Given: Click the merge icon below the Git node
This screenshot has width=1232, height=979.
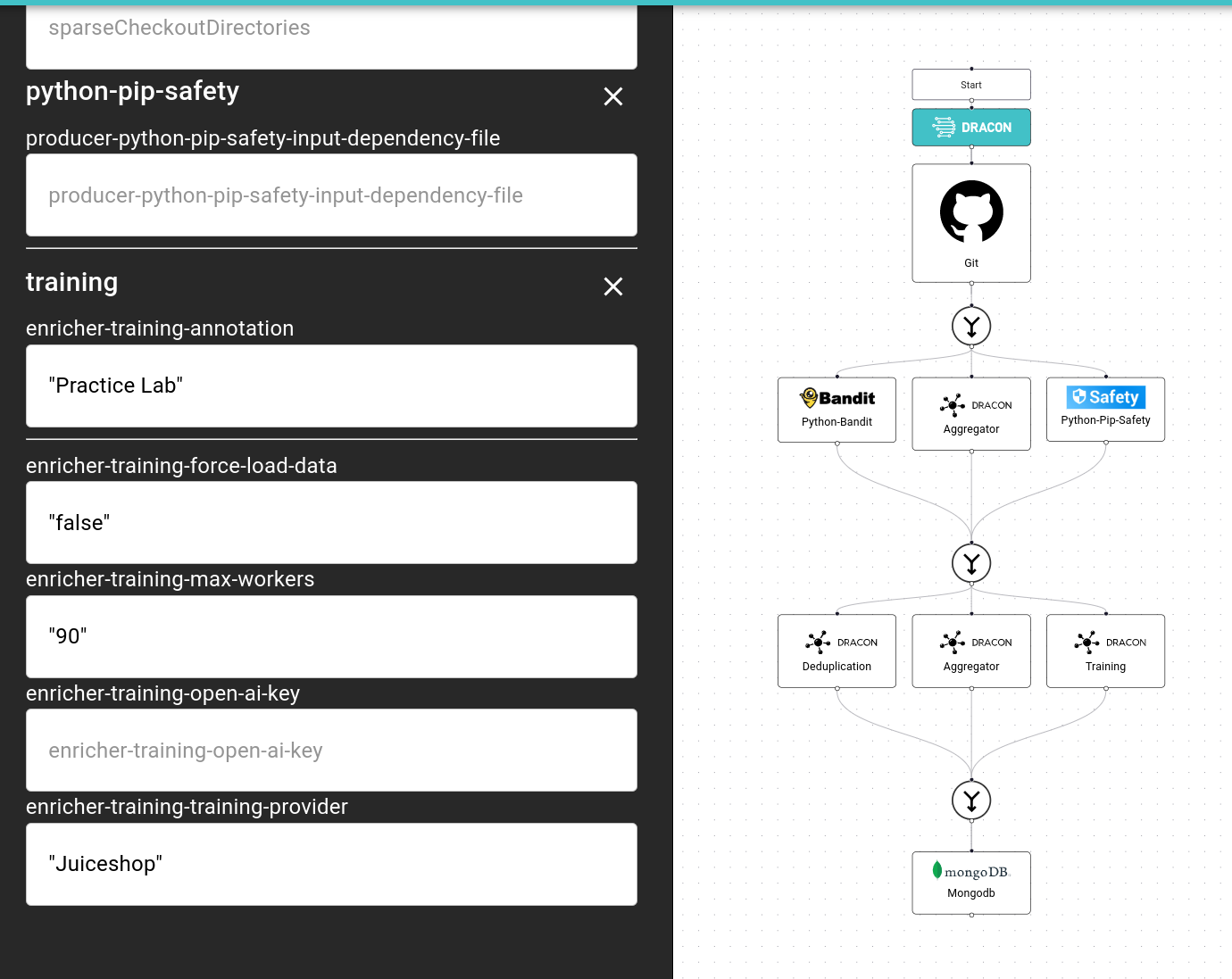Looking at the screenshot, I should point(971,326).
